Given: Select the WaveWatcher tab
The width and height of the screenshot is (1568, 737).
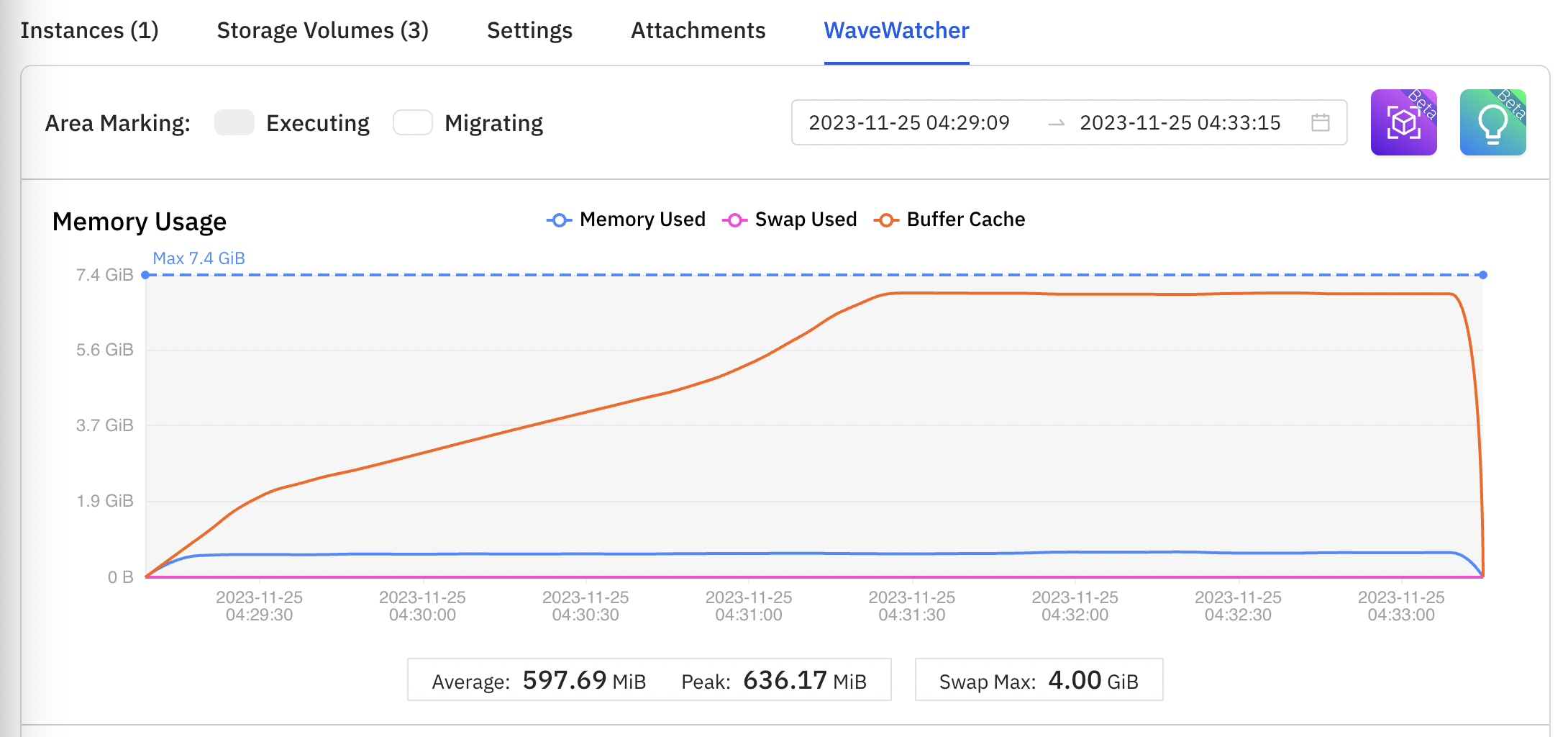Looking at the screenshot, I should 896,30.
